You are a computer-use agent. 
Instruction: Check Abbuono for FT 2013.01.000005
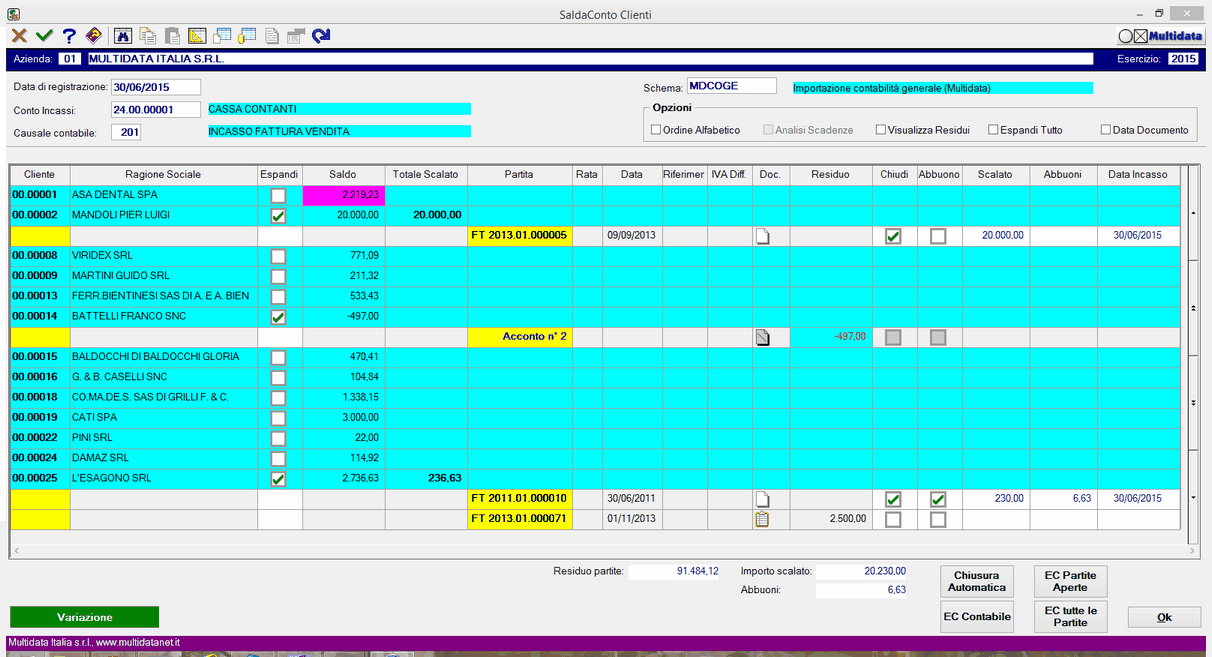938,236
